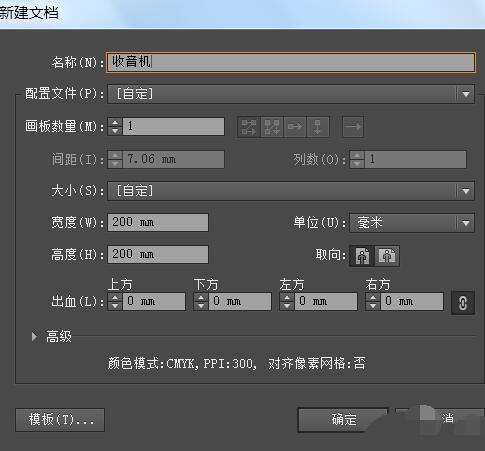Toggle right-to-left layout arrow icon

[x=353, y=127]
